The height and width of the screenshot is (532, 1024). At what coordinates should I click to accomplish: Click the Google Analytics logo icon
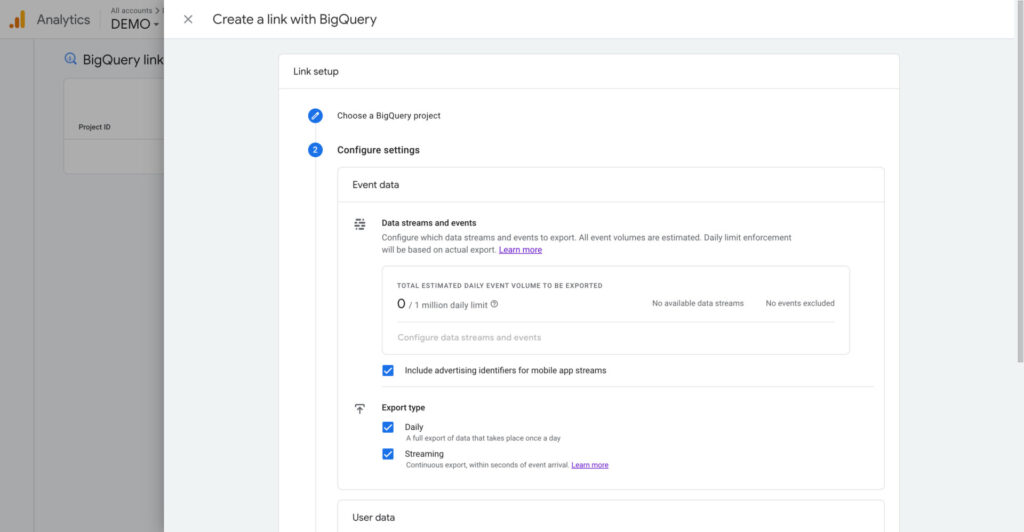tap(18, 20)
